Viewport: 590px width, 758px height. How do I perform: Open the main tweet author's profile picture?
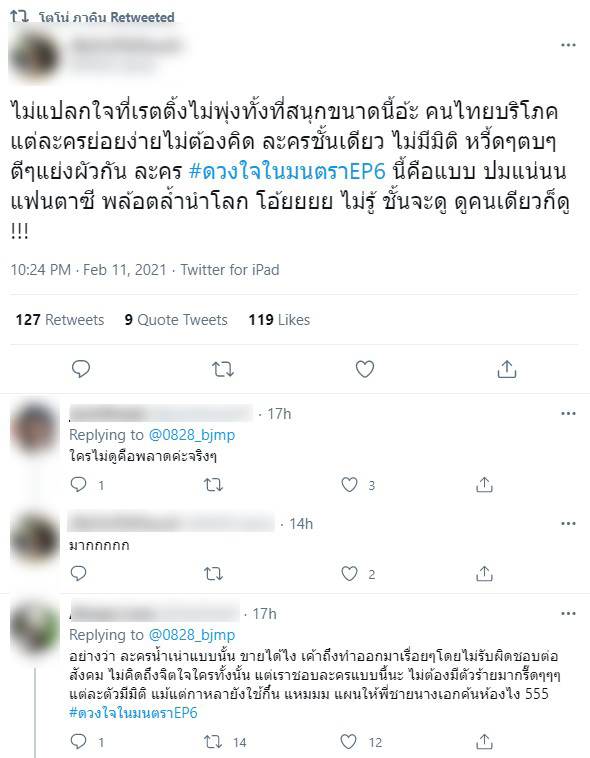(34, 58)
